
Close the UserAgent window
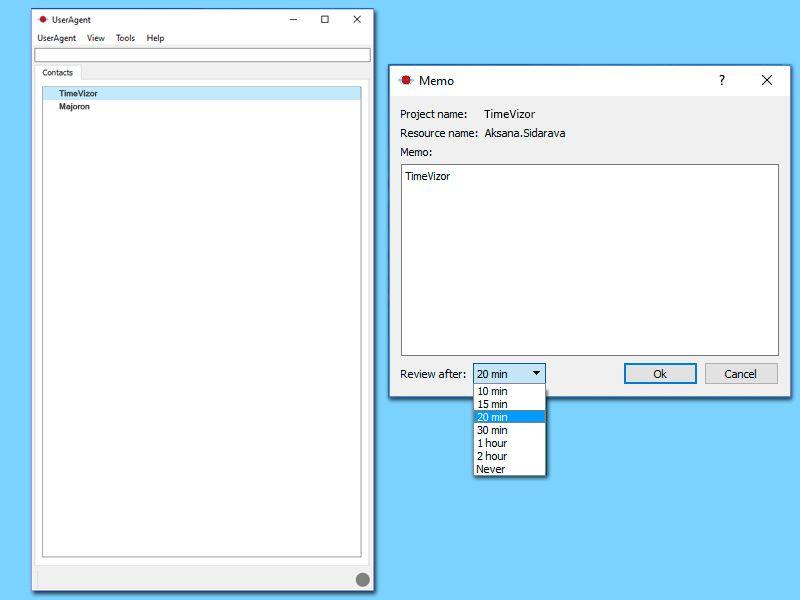pyautogui.click(x=357, y=19)
